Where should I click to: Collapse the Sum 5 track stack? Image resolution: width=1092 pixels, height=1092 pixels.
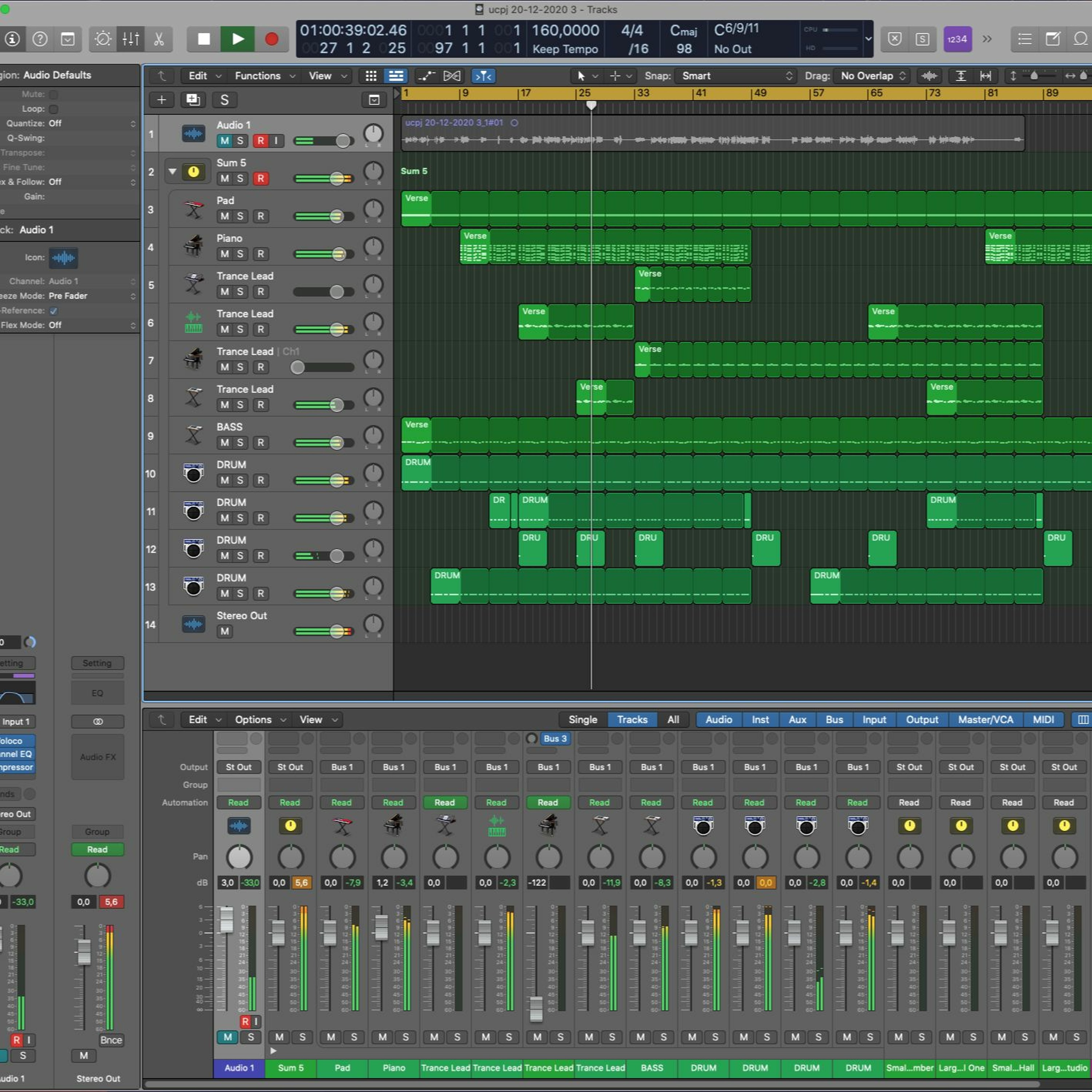coord(173,171)
